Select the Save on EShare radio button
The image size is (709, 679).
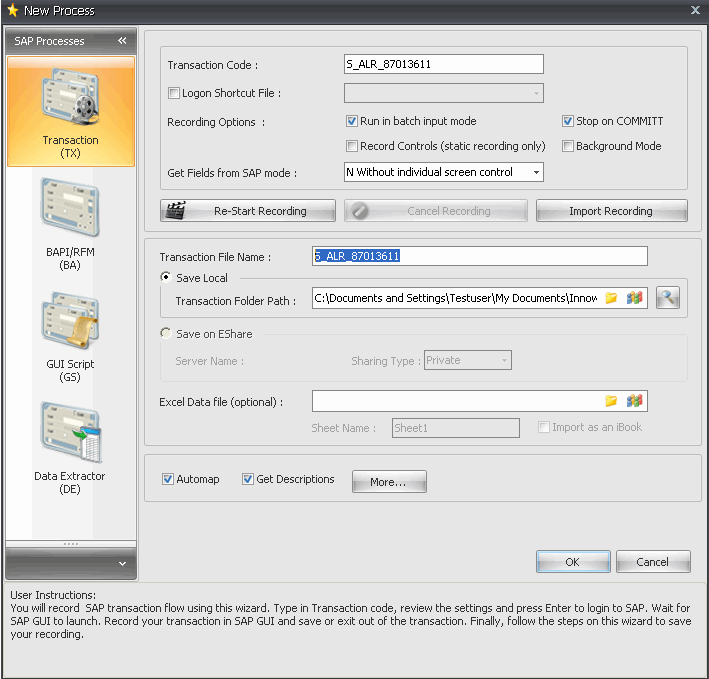pos(166,334)
